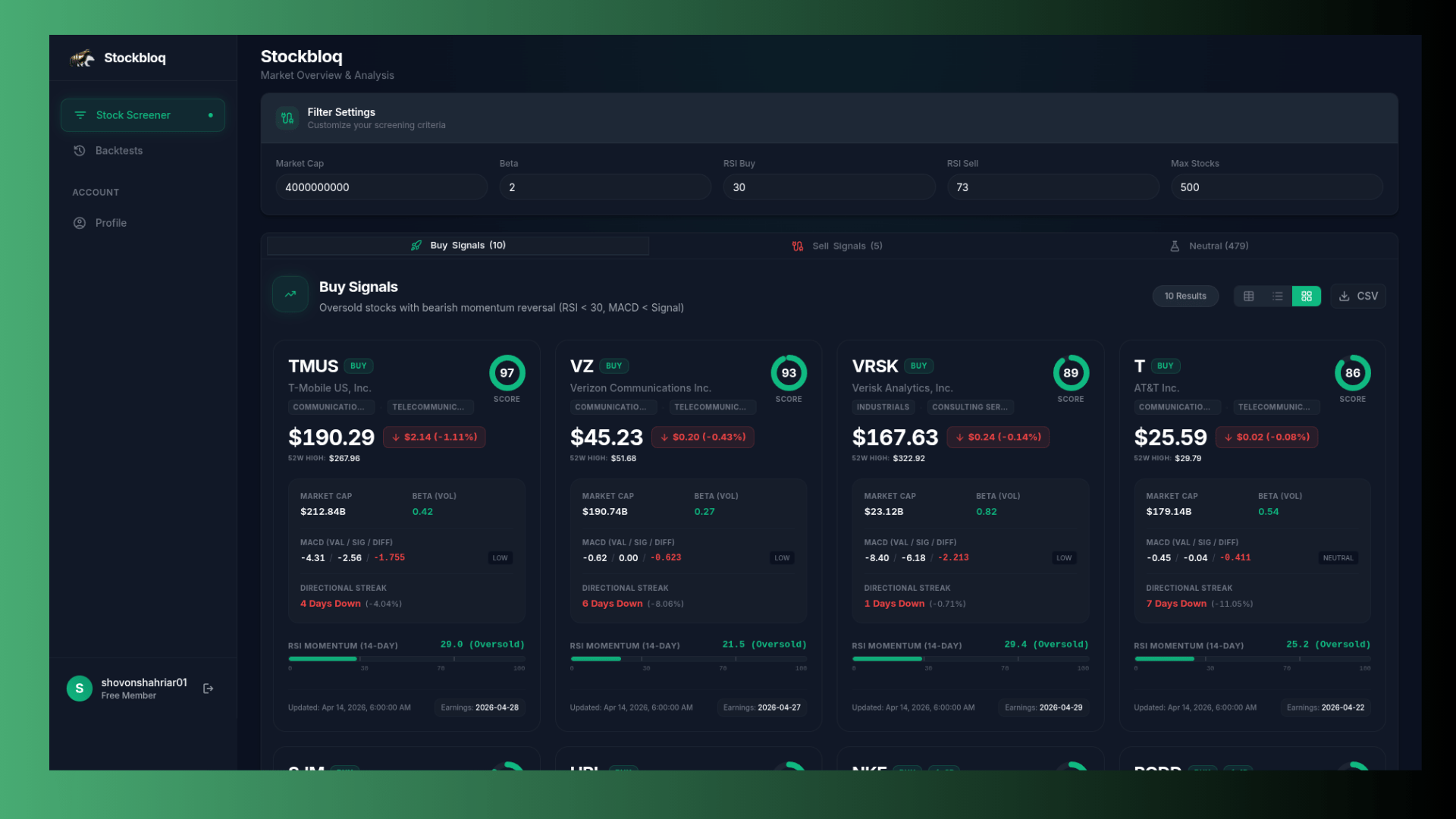Click T score ring showing 86
This screenshot has width=1456, height=819.
(x=1352, y=373)
